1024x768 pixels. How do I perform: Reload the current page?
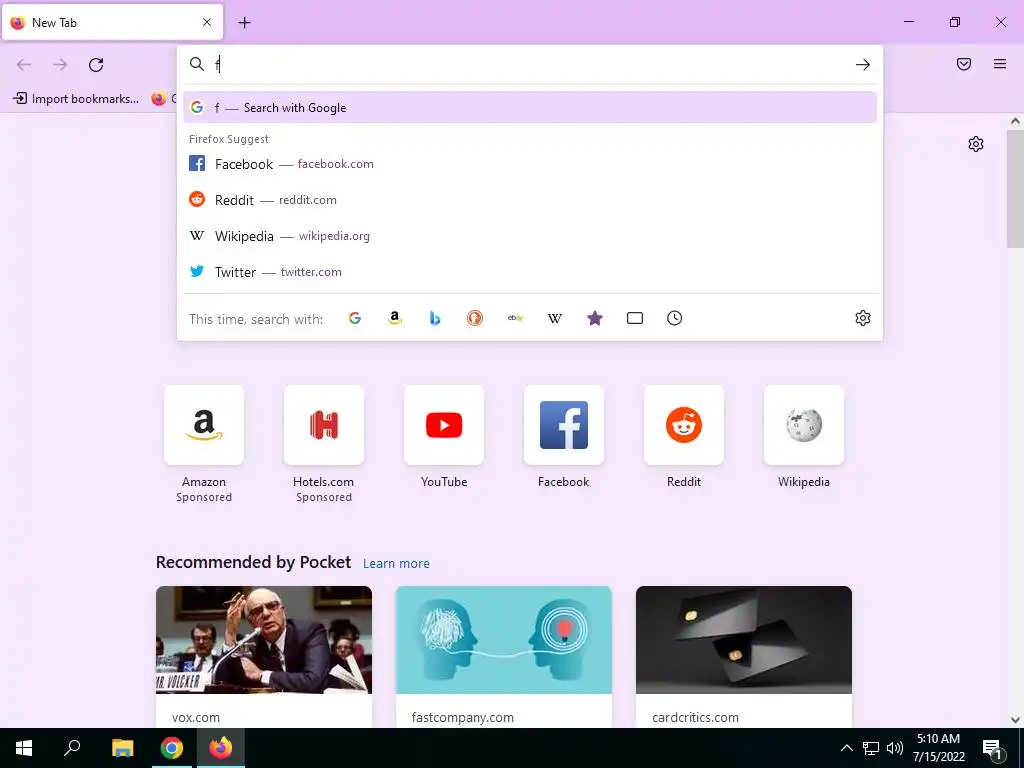(x=96, y=65)
